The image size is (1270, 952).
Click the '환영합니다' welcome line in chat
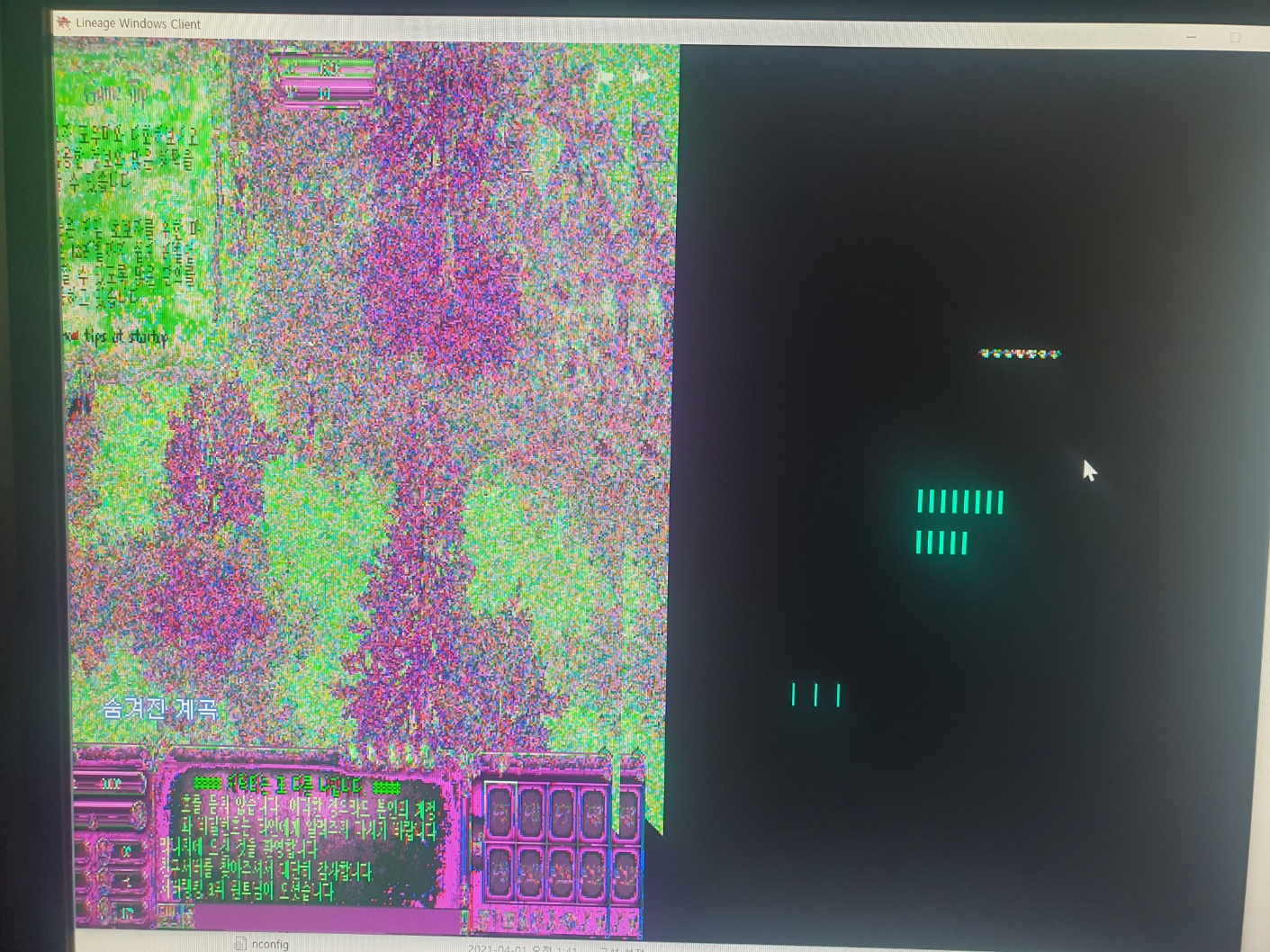(239, 848)
